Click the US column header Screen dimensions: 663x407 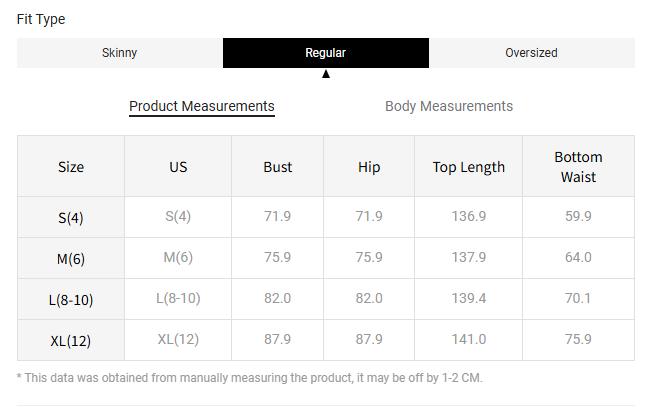click(x=178, y=167)
